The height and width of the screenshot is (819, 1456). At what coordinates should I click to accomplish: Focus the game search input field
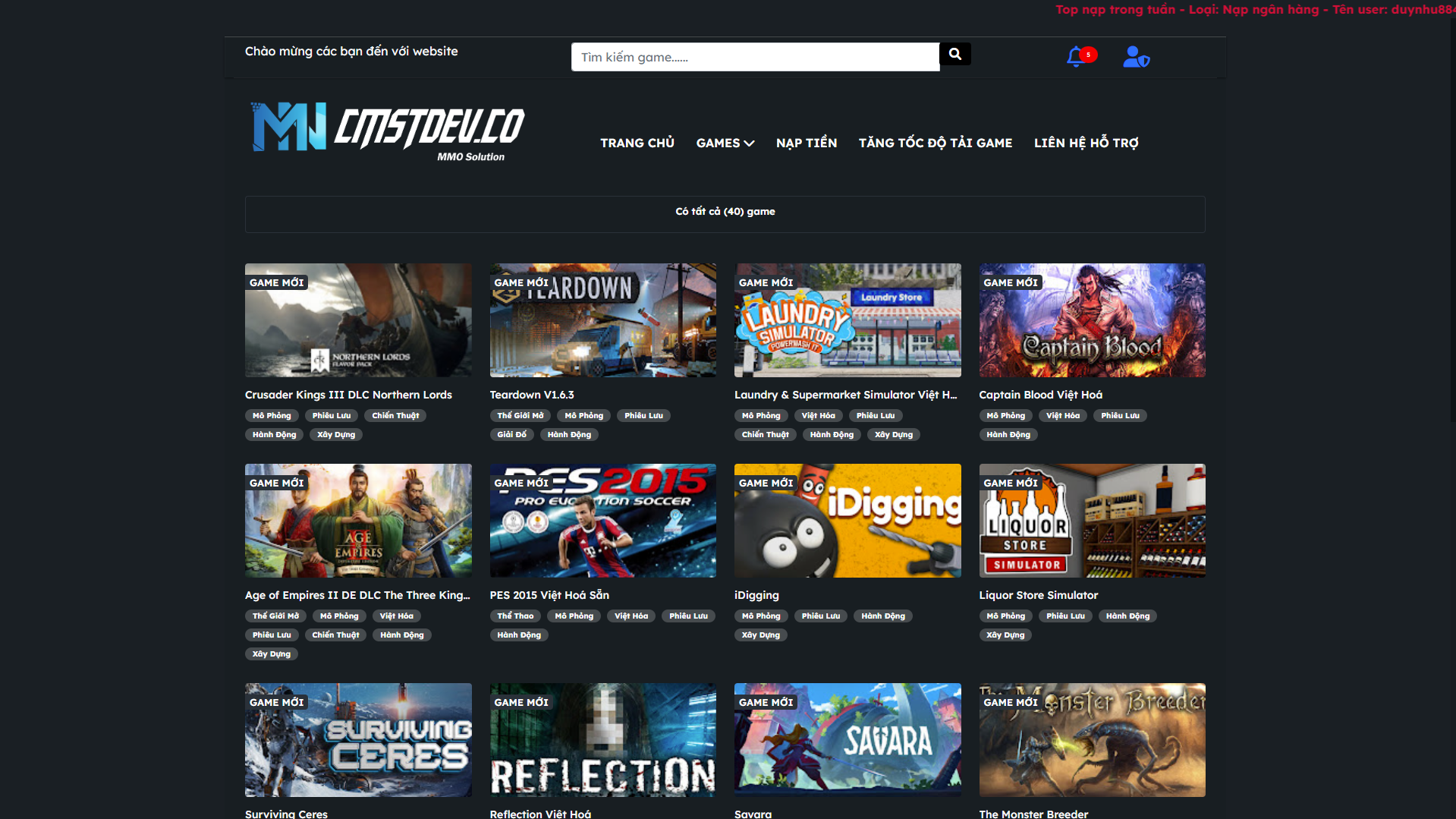click(754, 57)
